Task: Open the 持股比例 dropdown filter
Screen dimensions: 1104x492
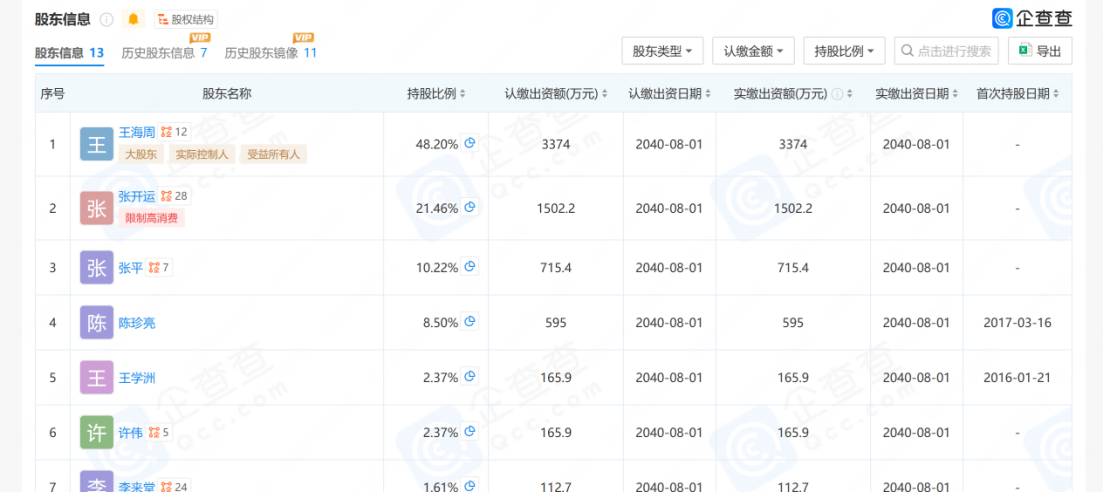Action: pyautogui.click(x=844, y=51)
